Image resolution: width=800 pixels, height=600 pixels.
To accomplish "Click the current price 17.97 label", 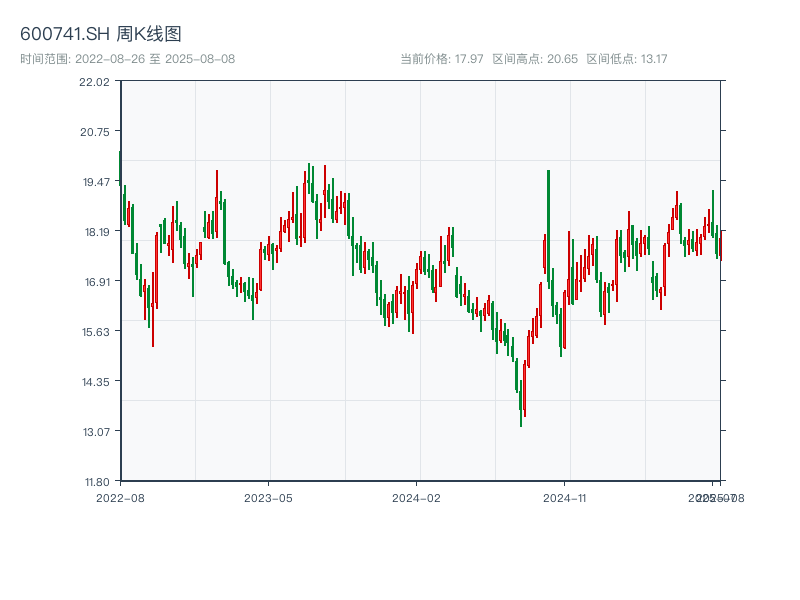I will [441, 59].
